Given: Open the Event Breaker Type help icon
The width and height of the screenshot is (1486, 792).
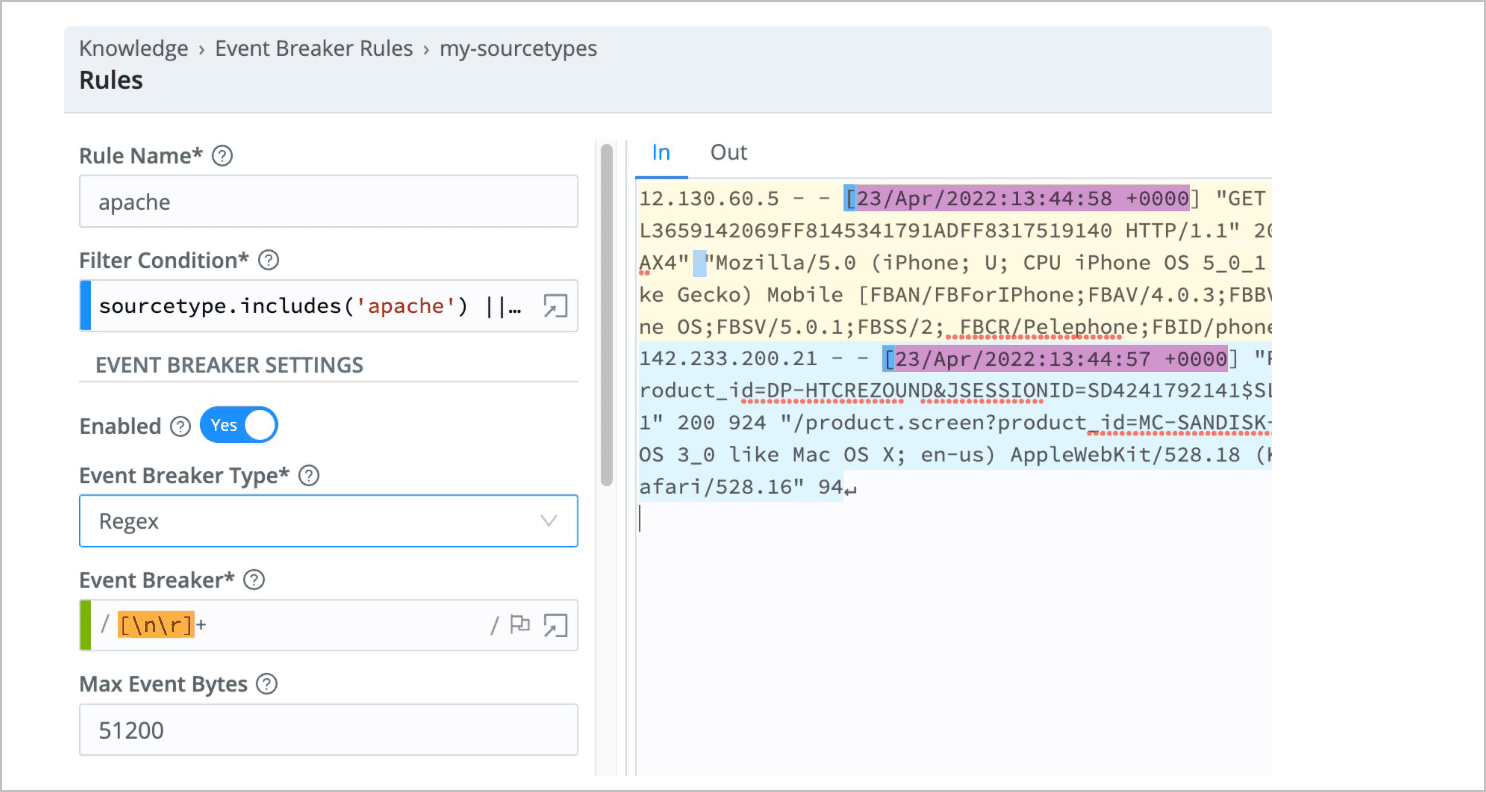Looking at the screenshot, I should (x=309, y=475).
